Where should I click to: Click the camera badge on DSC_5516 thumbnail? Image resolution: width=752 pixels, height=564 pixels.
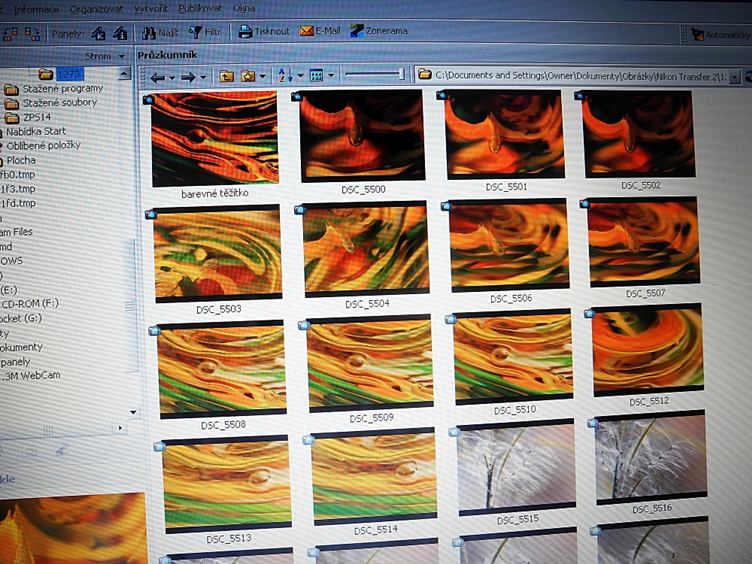tap(593, 423)
